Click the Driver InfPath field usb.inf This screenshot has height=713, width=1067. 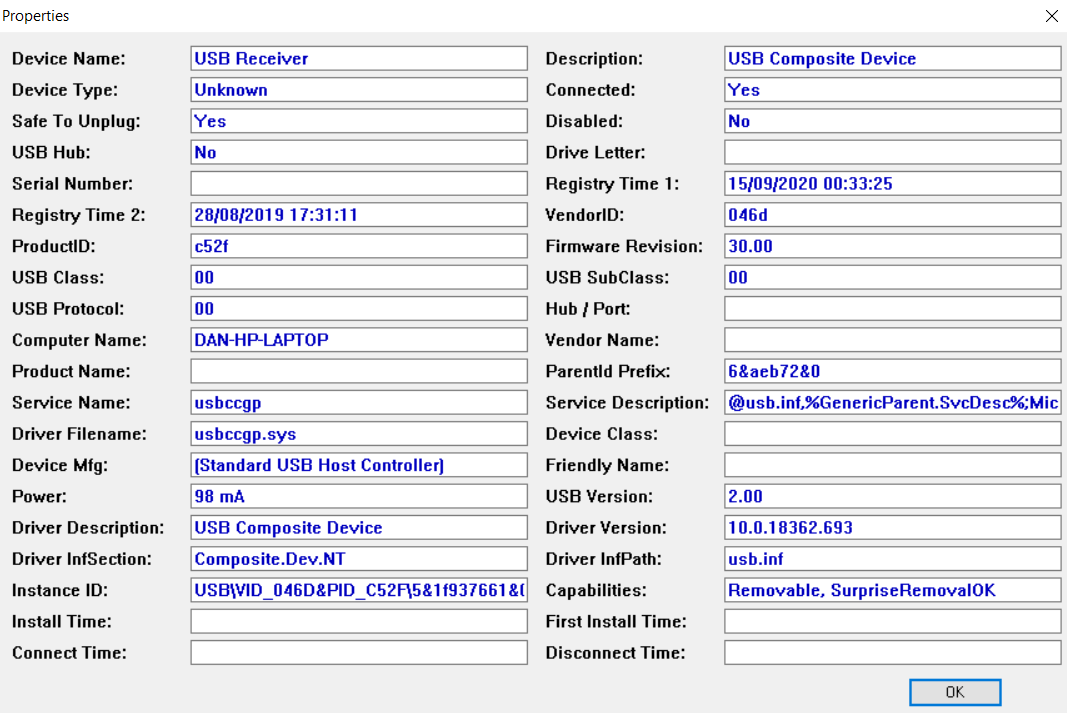[892, 559]
